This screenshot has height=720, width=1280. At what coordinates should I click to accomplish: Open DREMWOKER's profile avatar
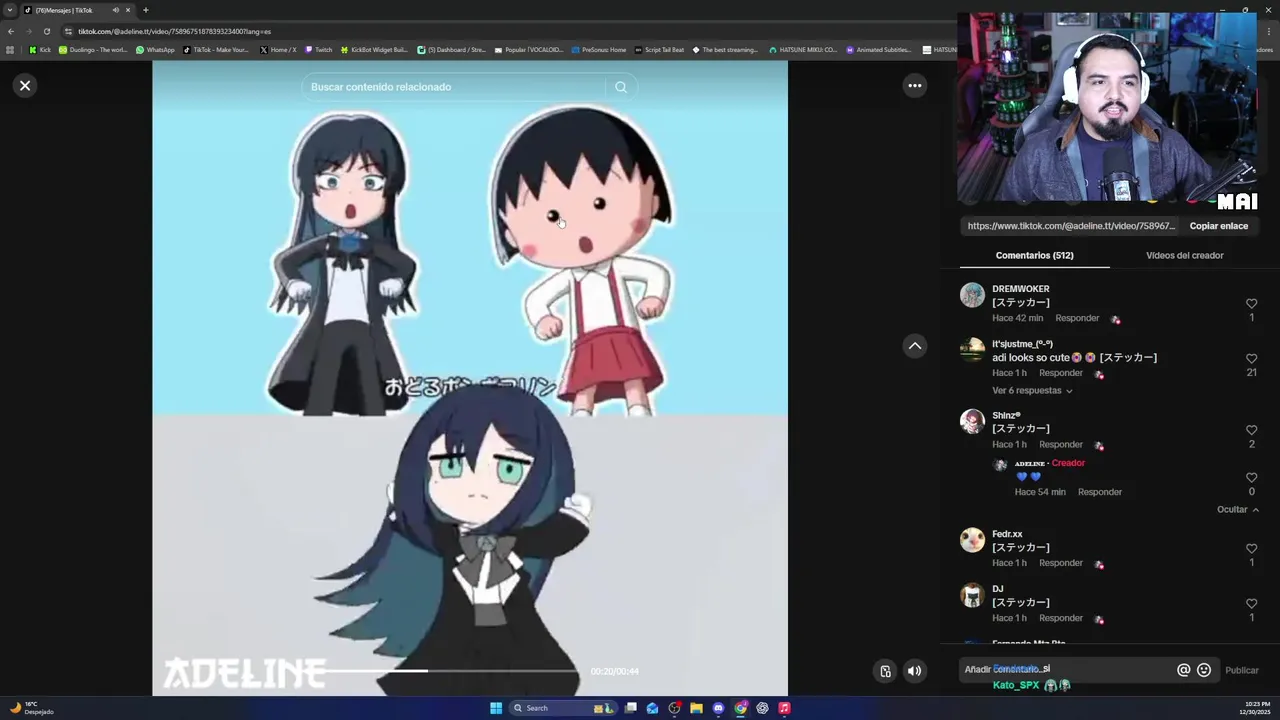coord(972,295)
